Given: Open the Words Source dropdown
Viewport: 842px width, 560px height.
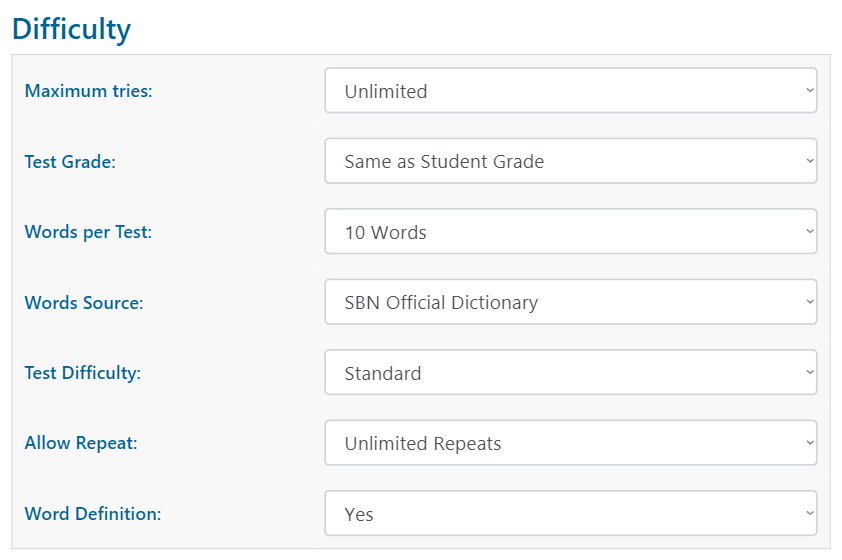Looking at the screenshot, I should [x=570, y=302].
